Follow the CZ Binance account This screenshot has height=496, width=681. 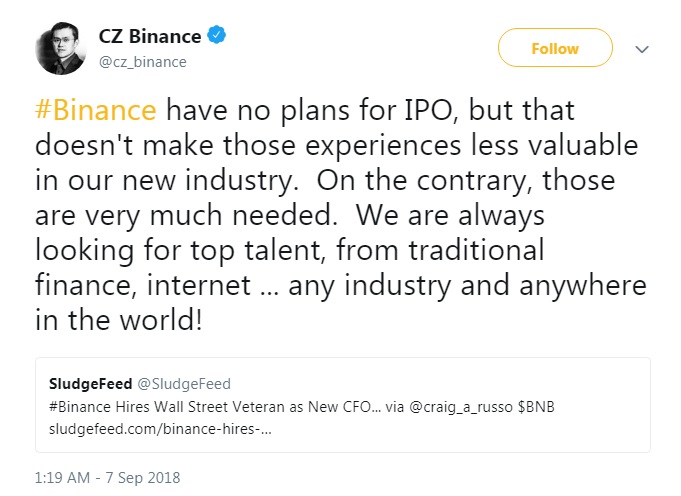[555, 48]
